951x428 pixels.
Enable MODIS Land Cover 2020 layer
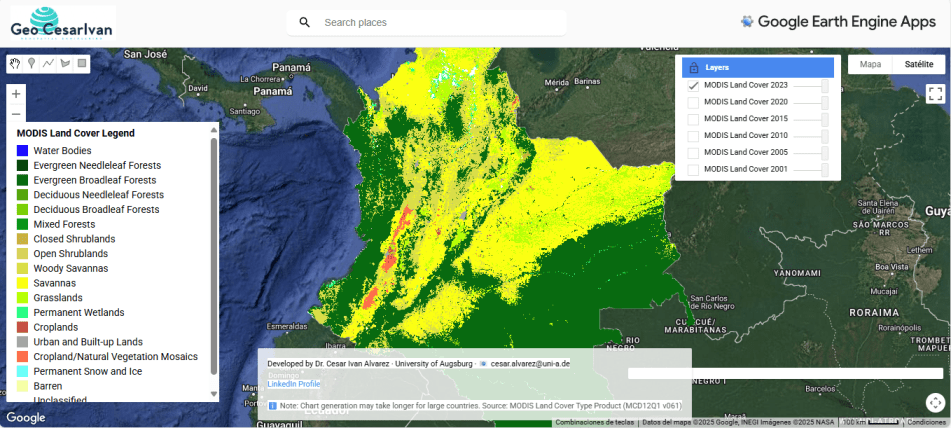pos(693,103)
